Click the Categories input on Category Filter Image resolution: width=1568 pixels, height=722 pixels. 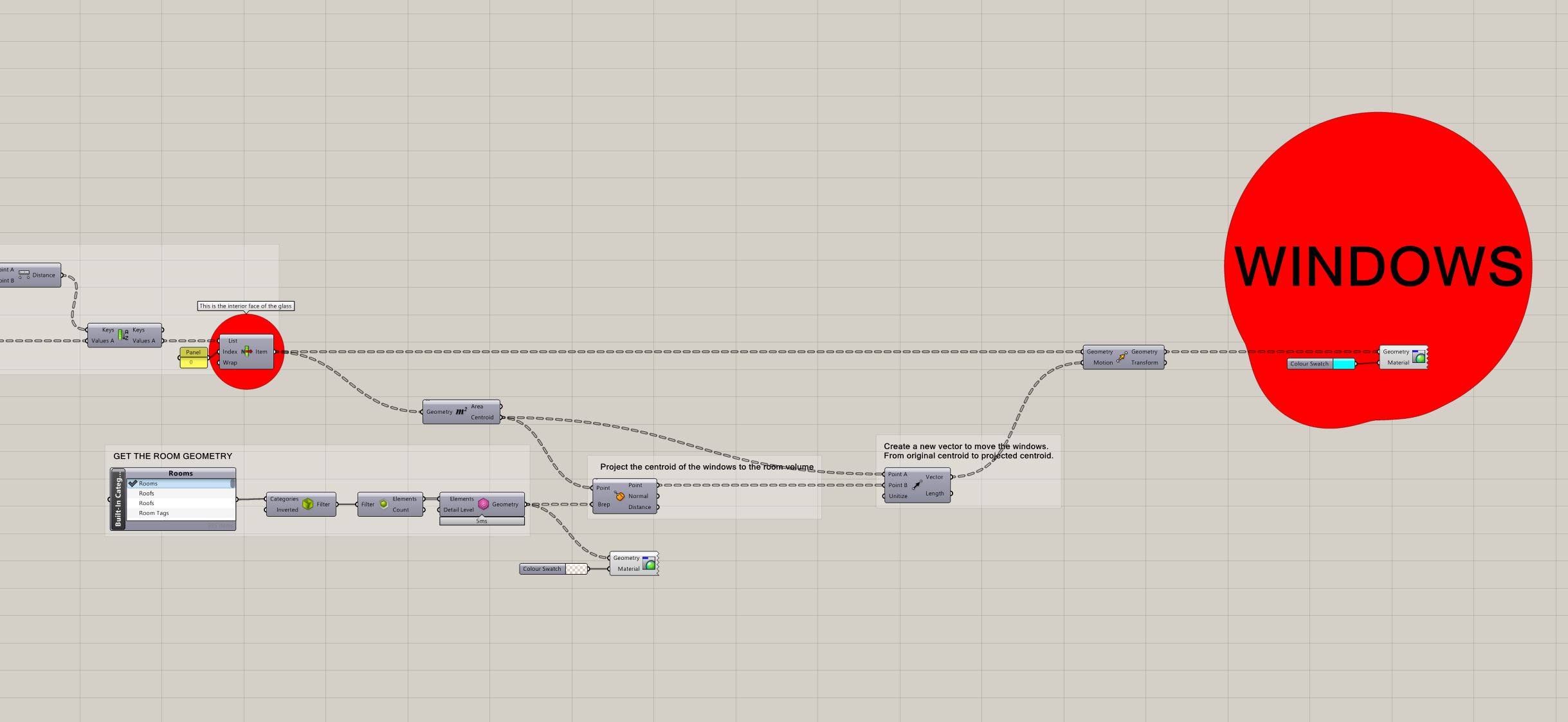pyautogui.click(x=284, y=499)
